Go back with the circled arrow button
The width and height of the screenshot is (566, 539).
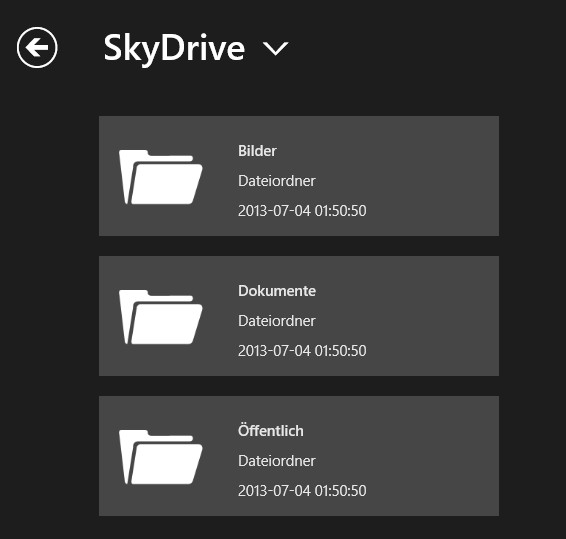click(x=37, y=47)
